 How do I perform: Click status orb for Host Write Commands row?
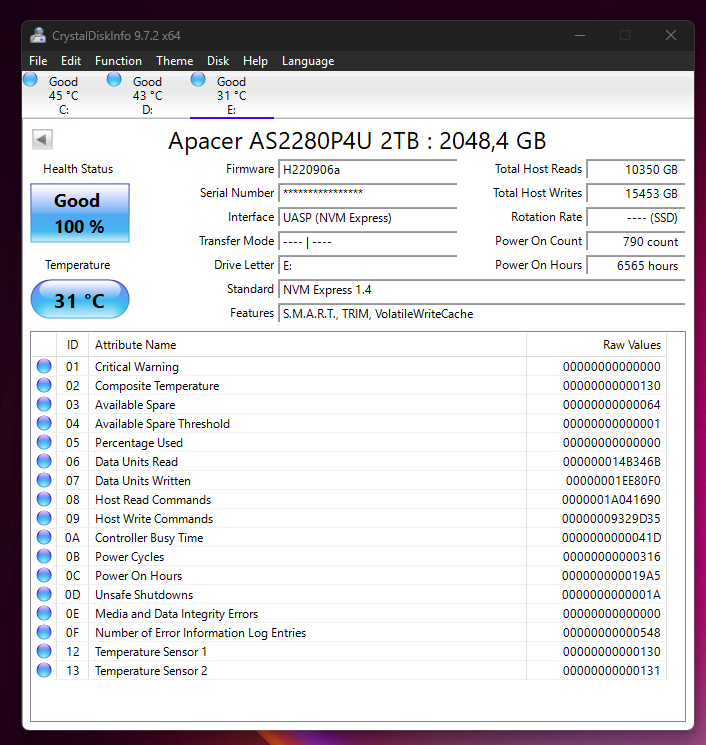(44, 518)
